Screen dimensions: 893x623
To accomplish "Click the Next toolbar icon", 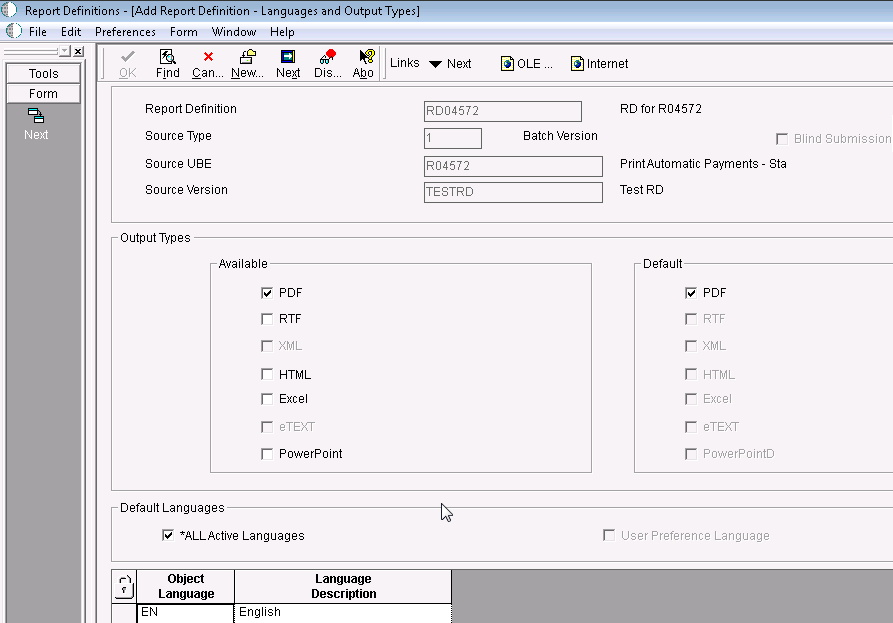I will point(288,56).
